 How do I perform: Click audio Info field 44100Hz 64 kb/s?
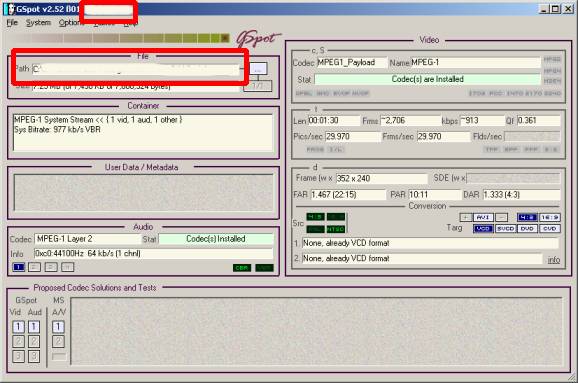153,254
